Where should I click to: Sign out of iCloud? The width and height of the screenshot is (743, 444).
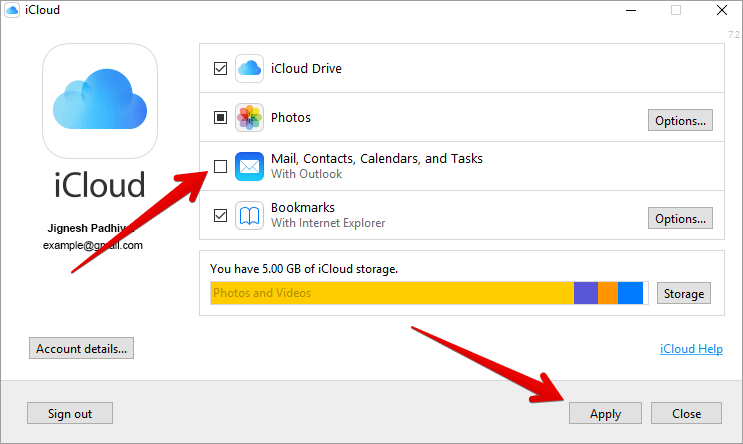pos(70,413)
